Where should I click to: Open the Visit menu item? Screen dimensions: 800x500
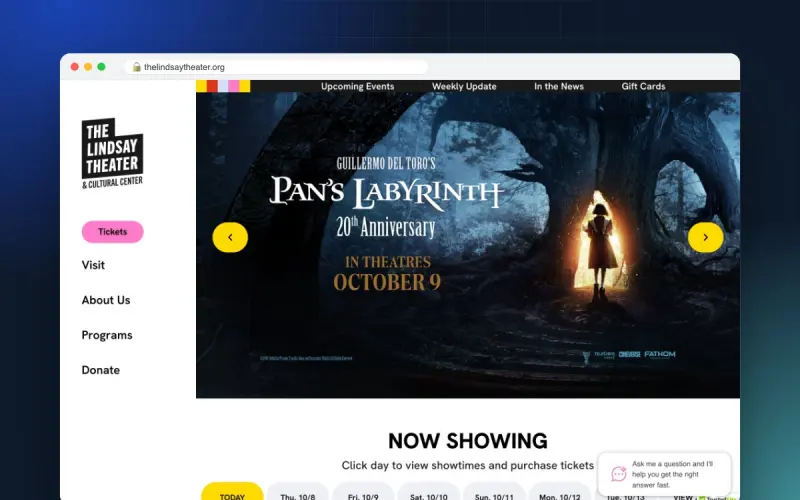click(x=93, y=265)
